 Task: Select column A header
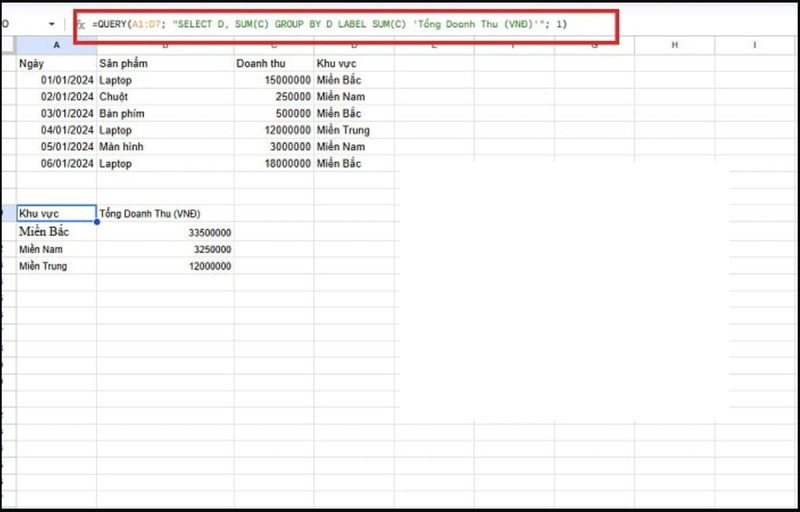tap(56, 45)
